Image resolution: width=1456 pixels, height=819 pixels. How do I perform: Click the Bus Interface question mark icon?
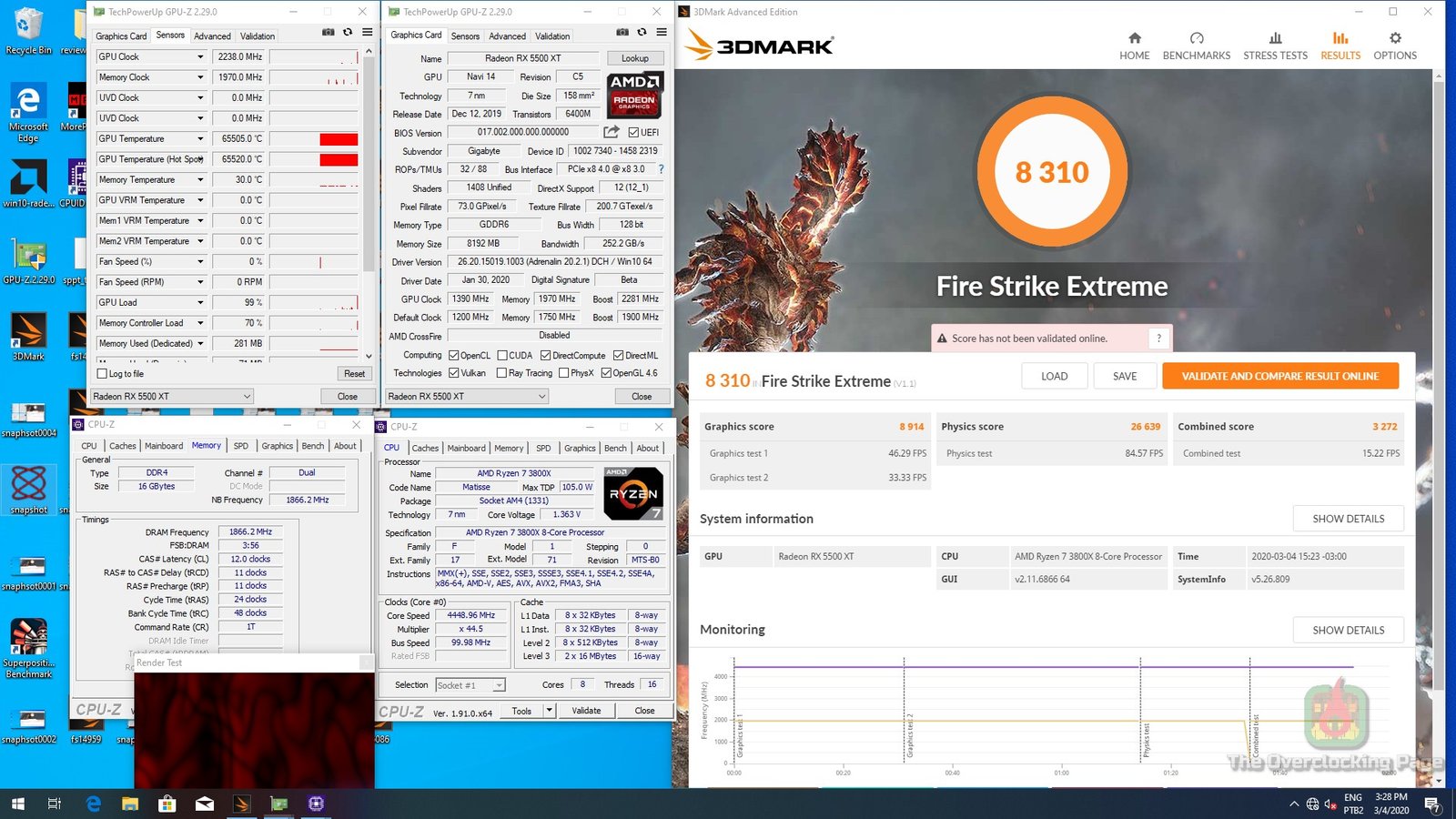pos(661,169)
